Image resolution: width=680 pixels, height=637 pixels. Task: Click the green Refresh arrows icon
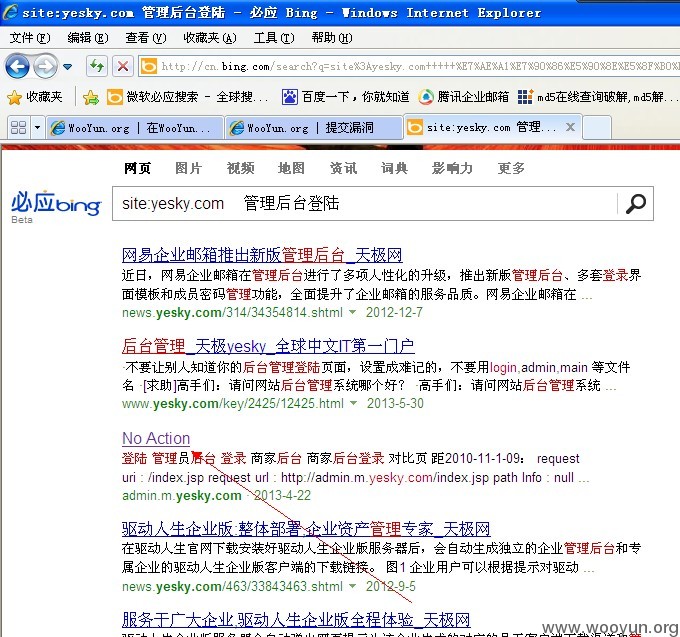(96, 66)
